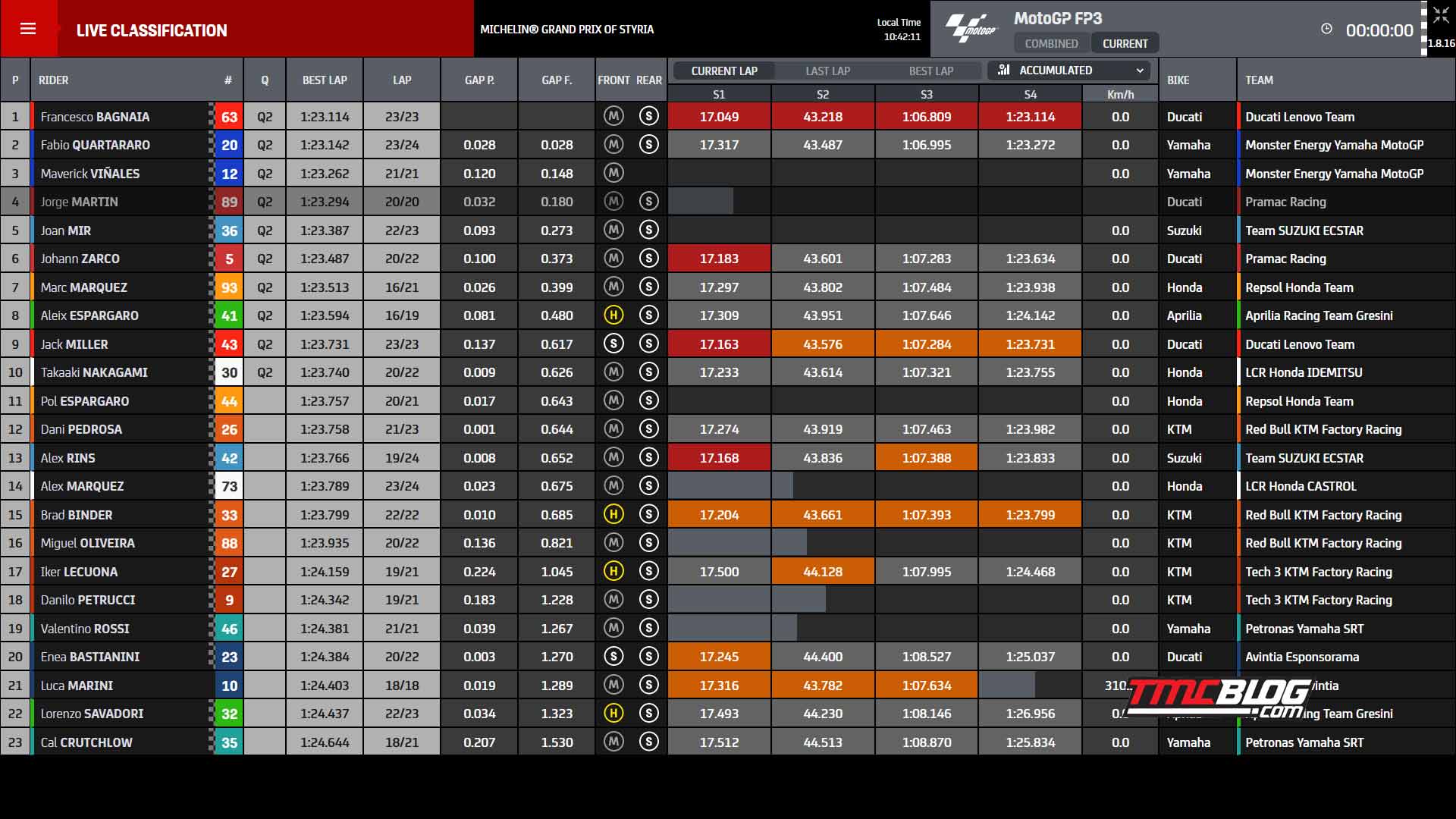Image resolution: width=1456 pixels, height=819 pixels.
Task: Click Jorge Martin's S1 progress bar
Action: pos(701,201)
